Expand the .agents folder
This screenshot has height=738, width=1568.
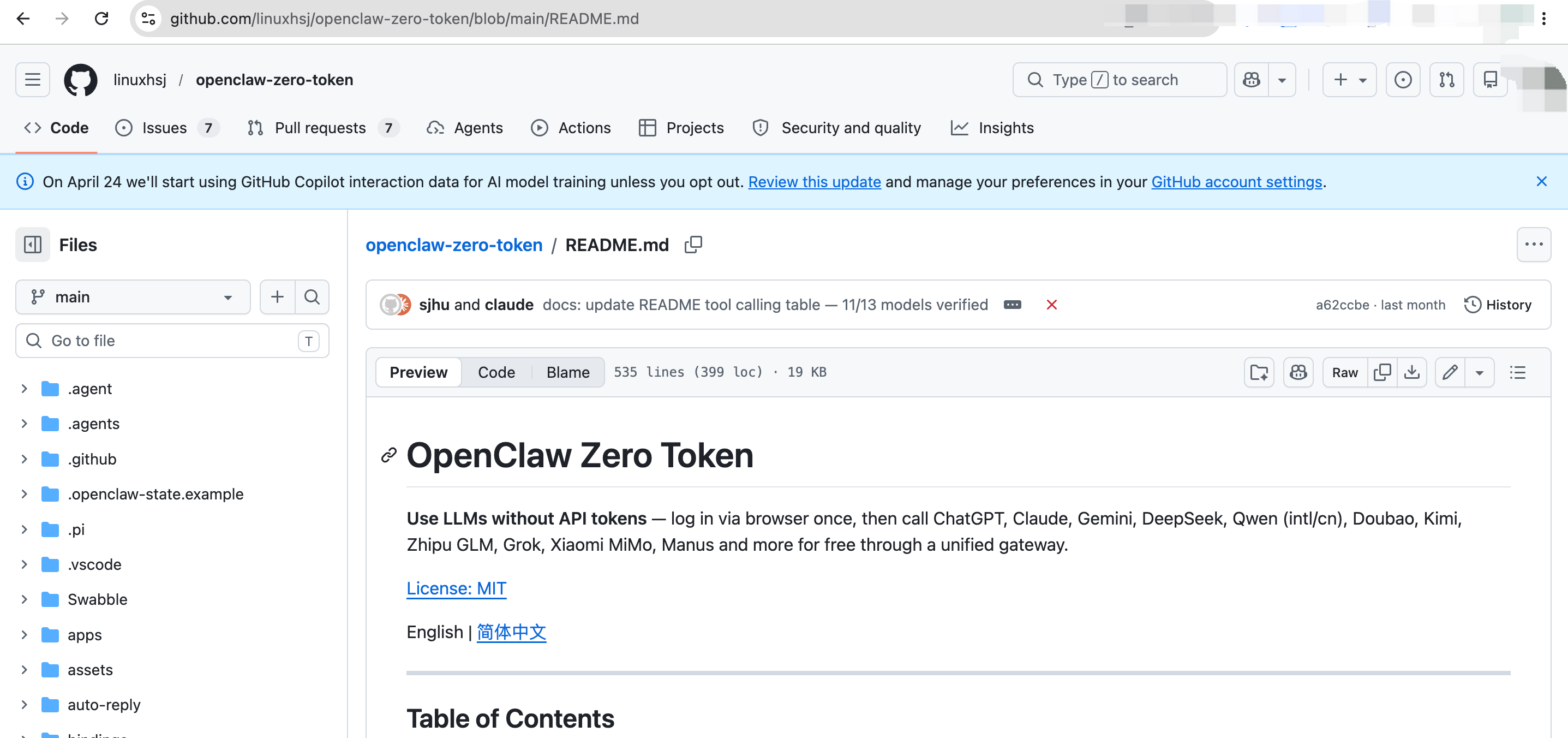(x=25, y=424)
